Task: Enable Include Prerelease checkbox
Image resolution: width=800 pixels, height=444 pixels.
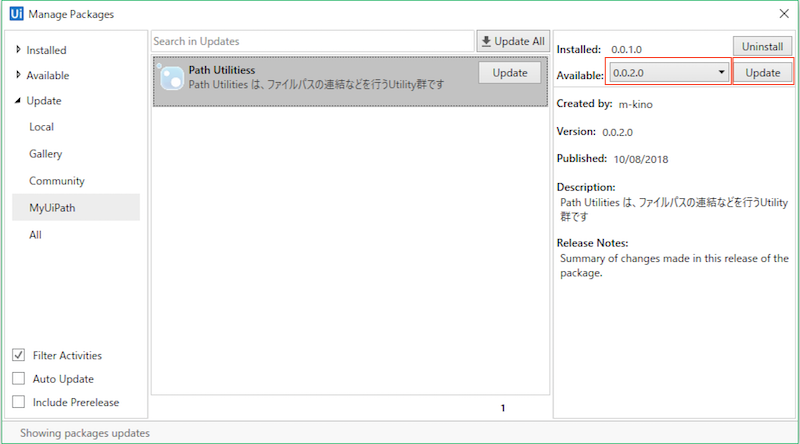Action: tap(18, 402)
